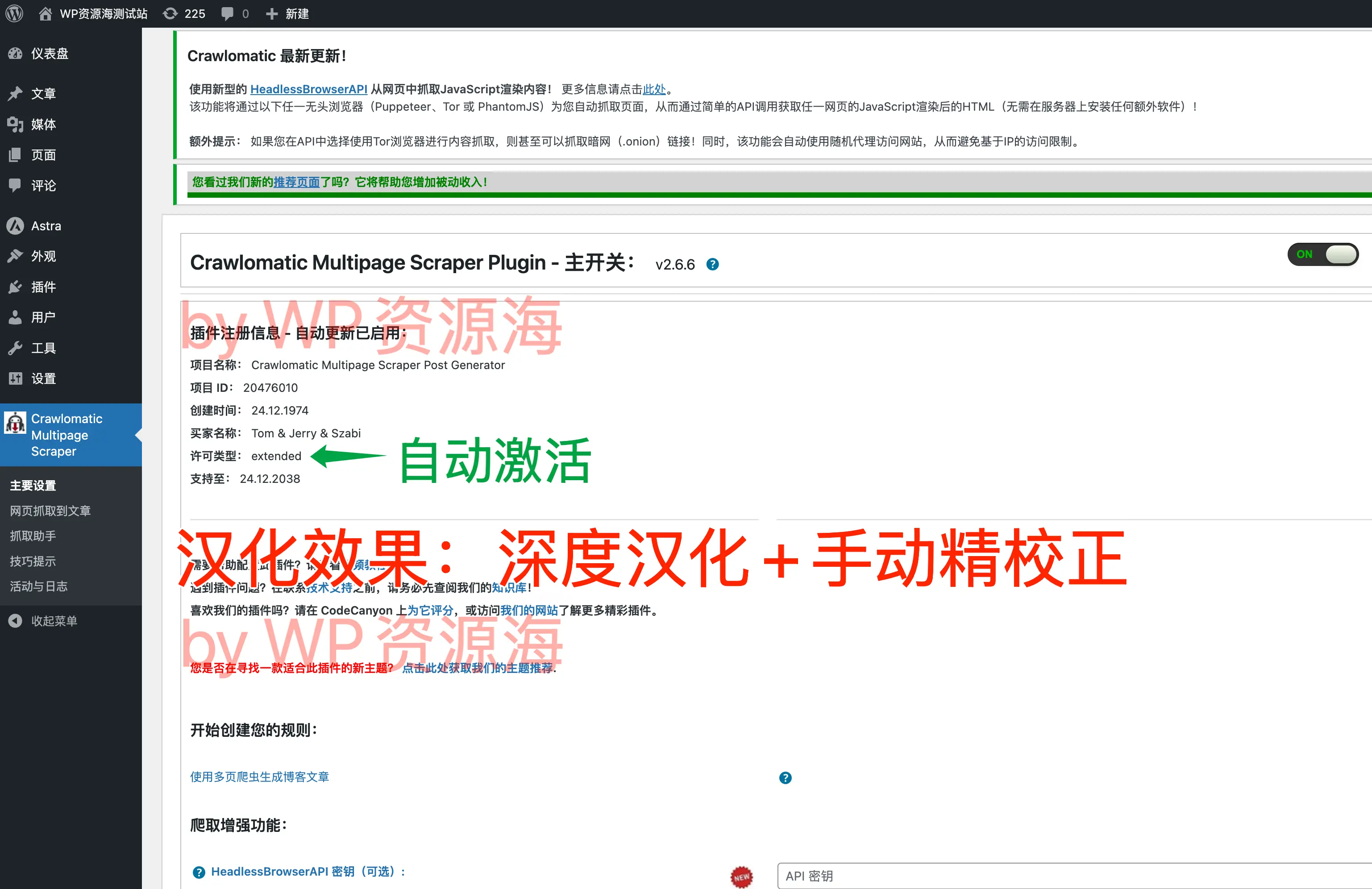Click the Crawlomatic robot icon in sidebar
Image resolution: width=1372 pixels, height=889 pixels.
point(15,422)
